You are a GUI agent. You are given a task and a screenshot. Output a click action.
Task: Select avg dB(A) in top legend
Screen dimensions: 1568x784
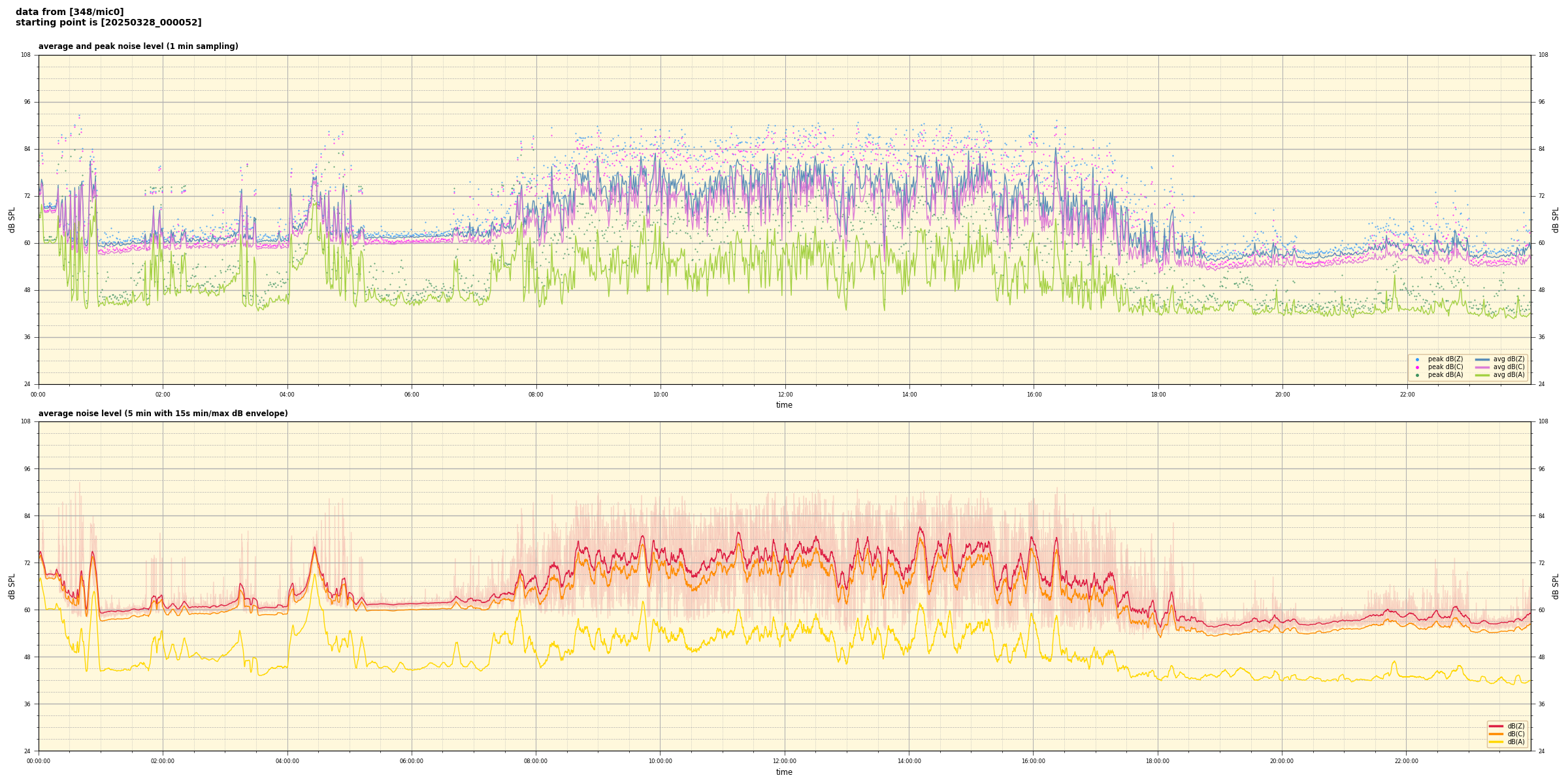coord(1508,375)
